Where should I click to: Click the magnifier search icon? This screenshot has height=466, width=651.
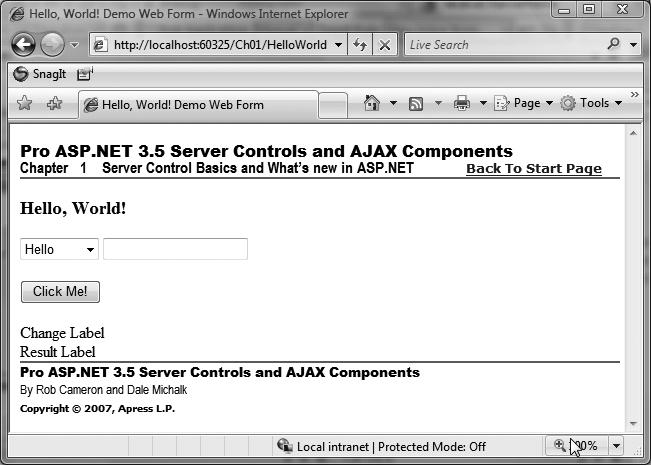613,44
